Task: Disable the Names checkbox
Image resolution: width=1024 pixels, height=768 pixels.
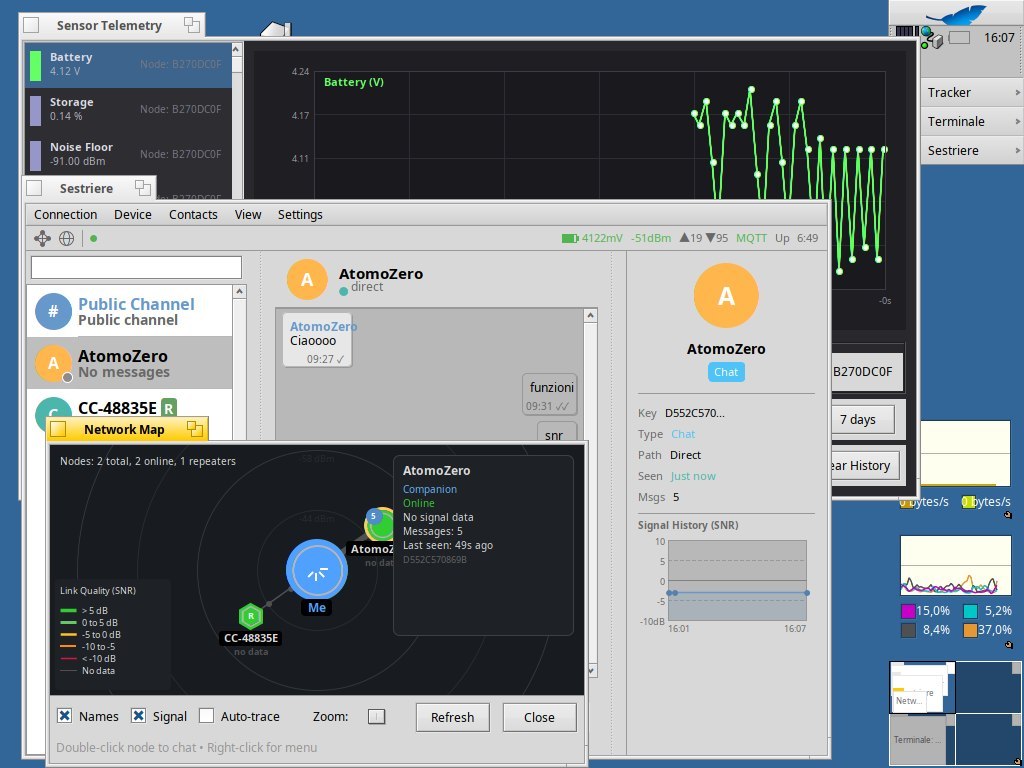Action: pos(65,716)
